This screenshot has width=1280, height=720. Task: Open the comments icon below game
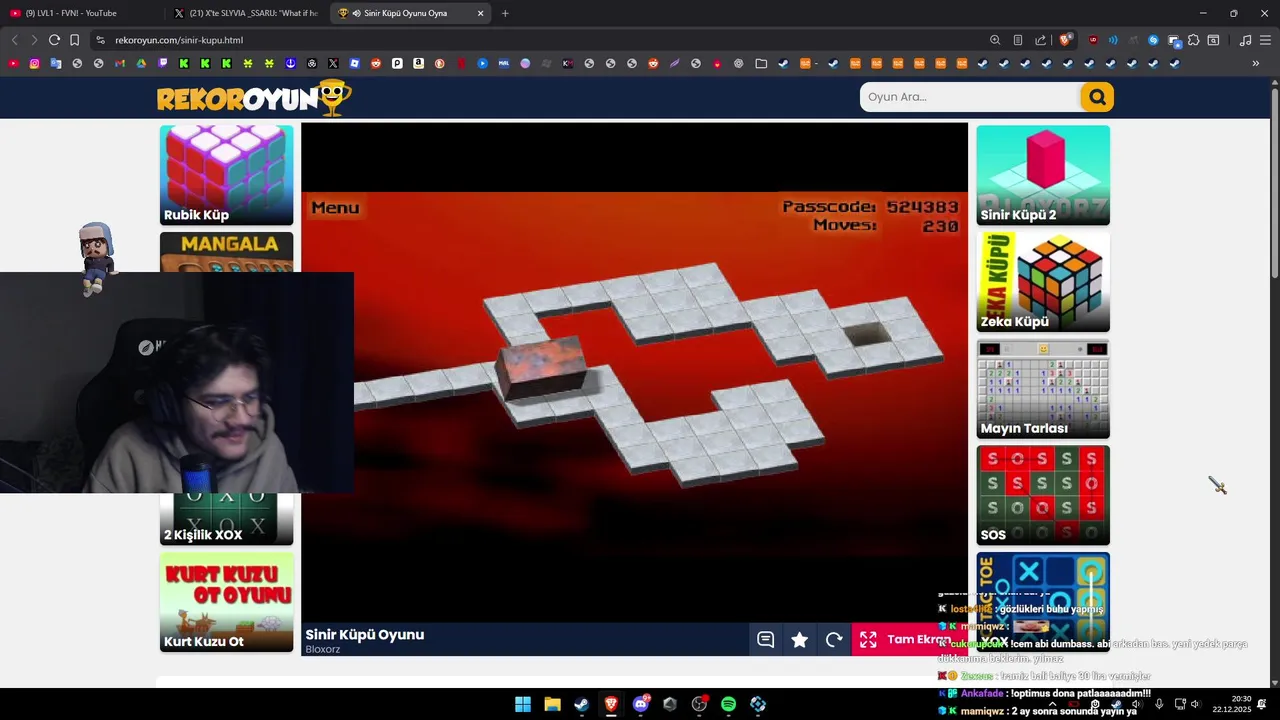[x=766, y=640]
